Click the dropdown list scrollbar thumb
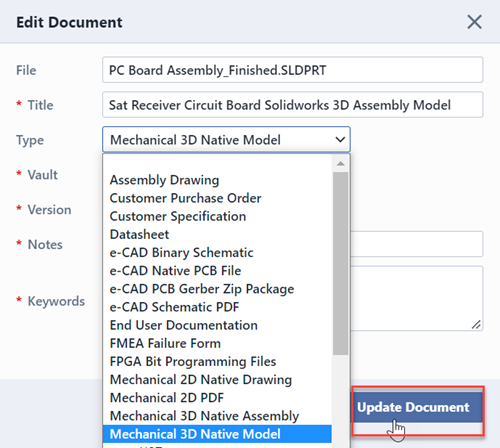The width and height of the screenshot is (500, 448). pos(341,263)
